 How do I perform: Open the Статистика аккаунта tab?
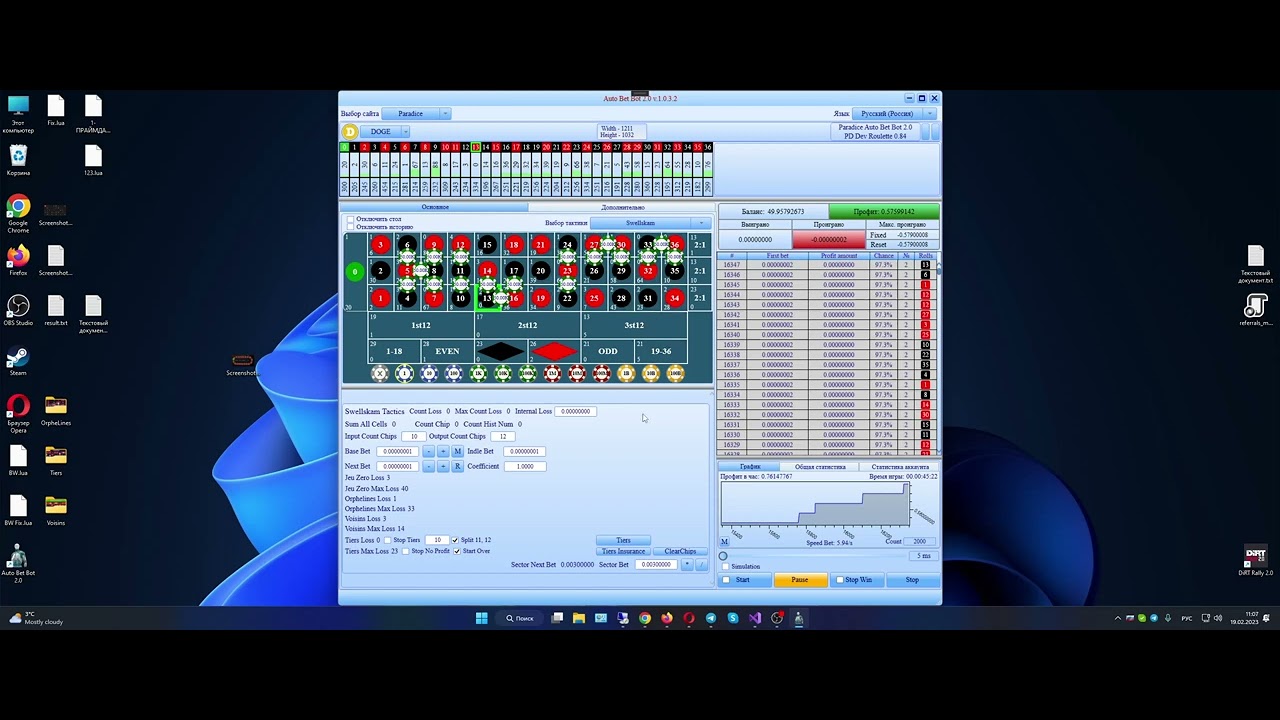[900, 467]
